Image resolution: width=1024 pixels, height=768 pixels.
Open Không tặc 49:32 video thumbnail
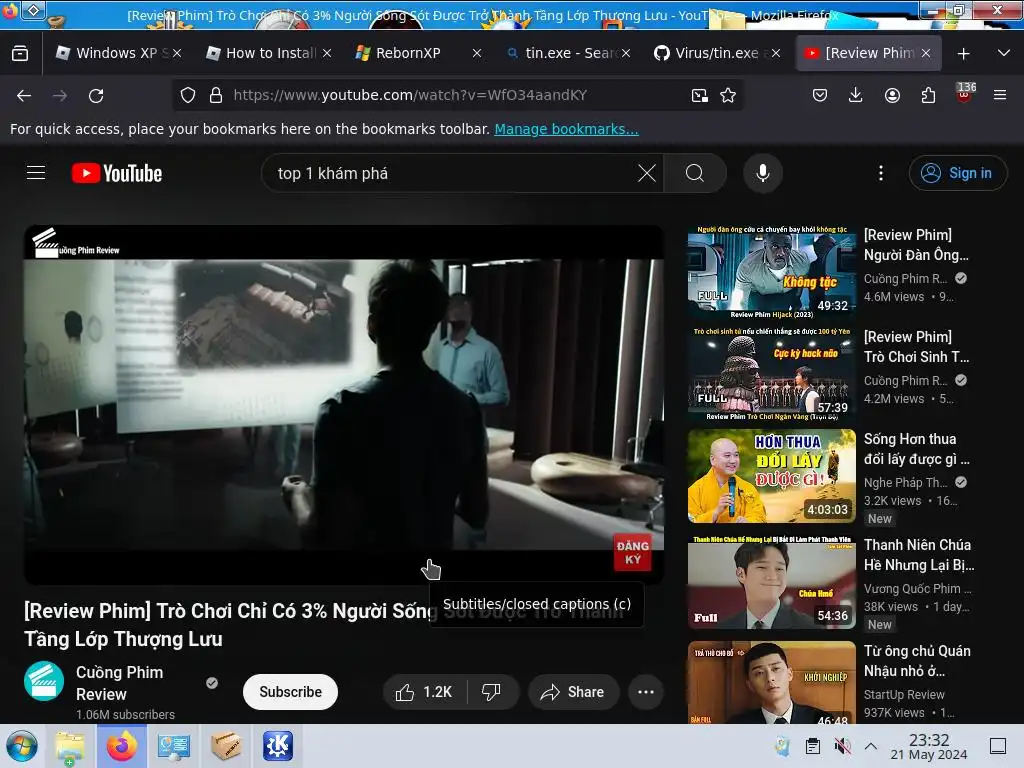coord(771,272)
